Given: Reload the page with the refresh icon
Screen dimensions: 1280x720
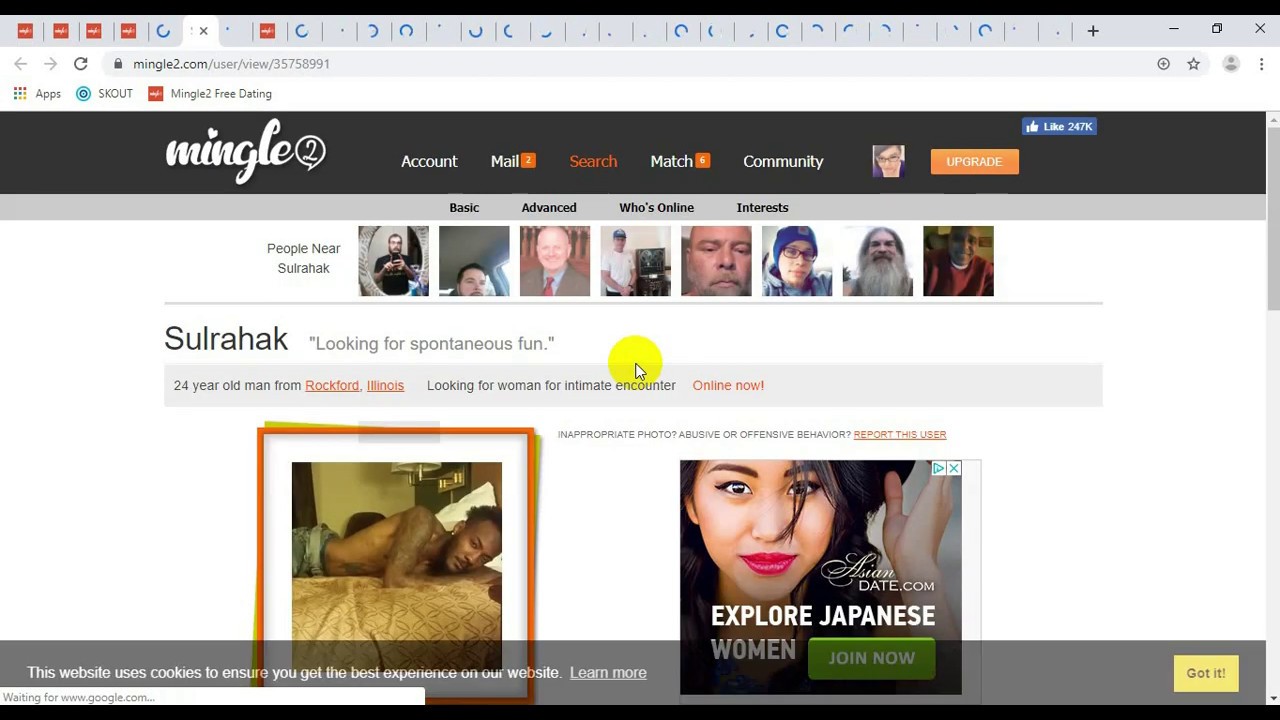Looking at the screenshot, I should 80,64.
